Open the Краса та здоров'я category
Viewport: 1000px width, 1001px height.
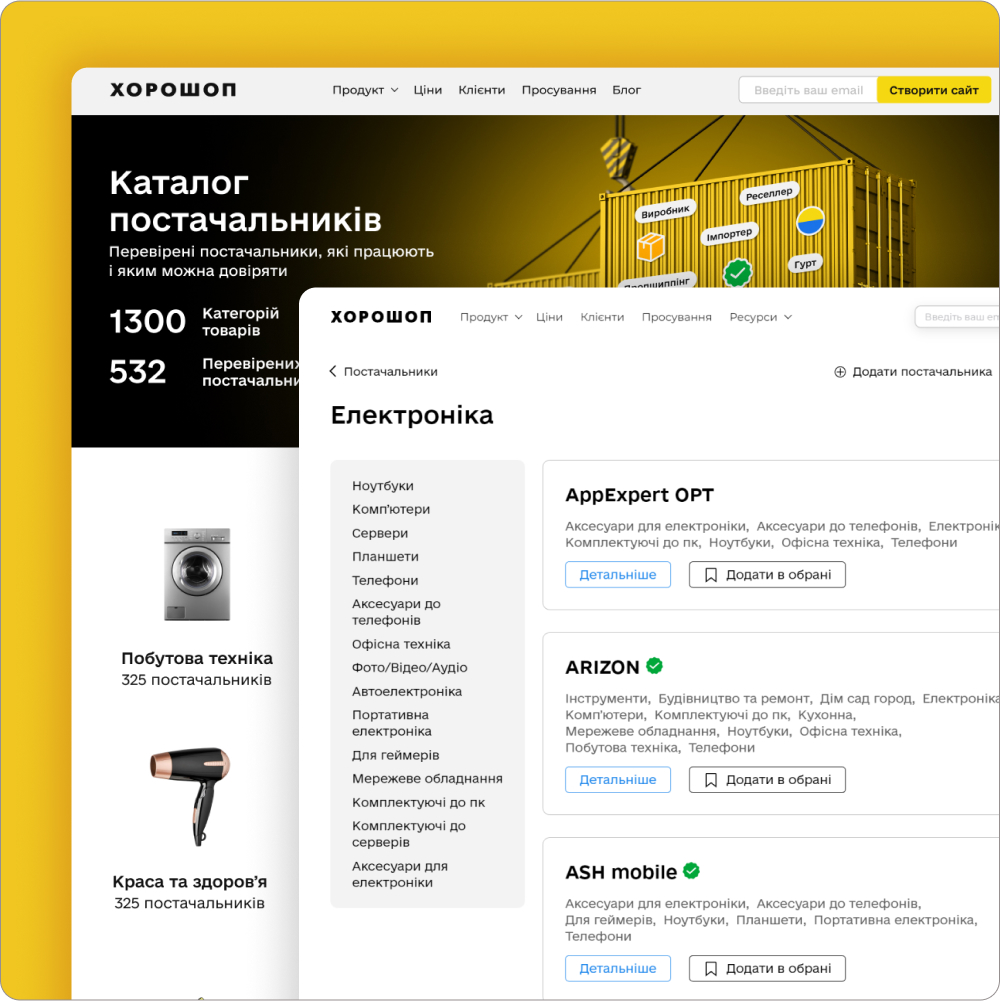(x=190, y=882)
